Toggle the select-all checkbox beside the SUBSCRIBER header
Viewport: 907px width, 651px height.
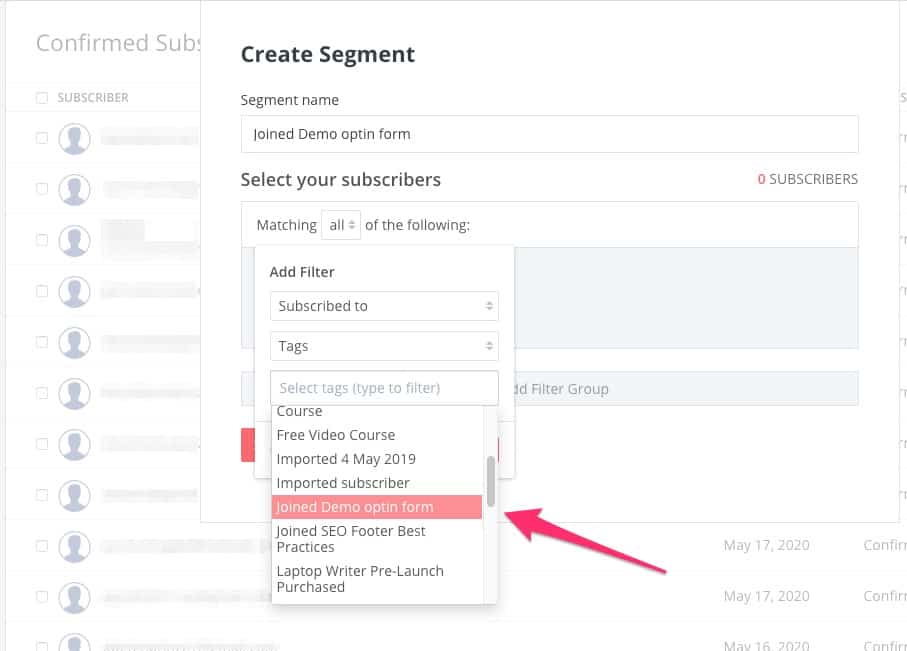42,98
